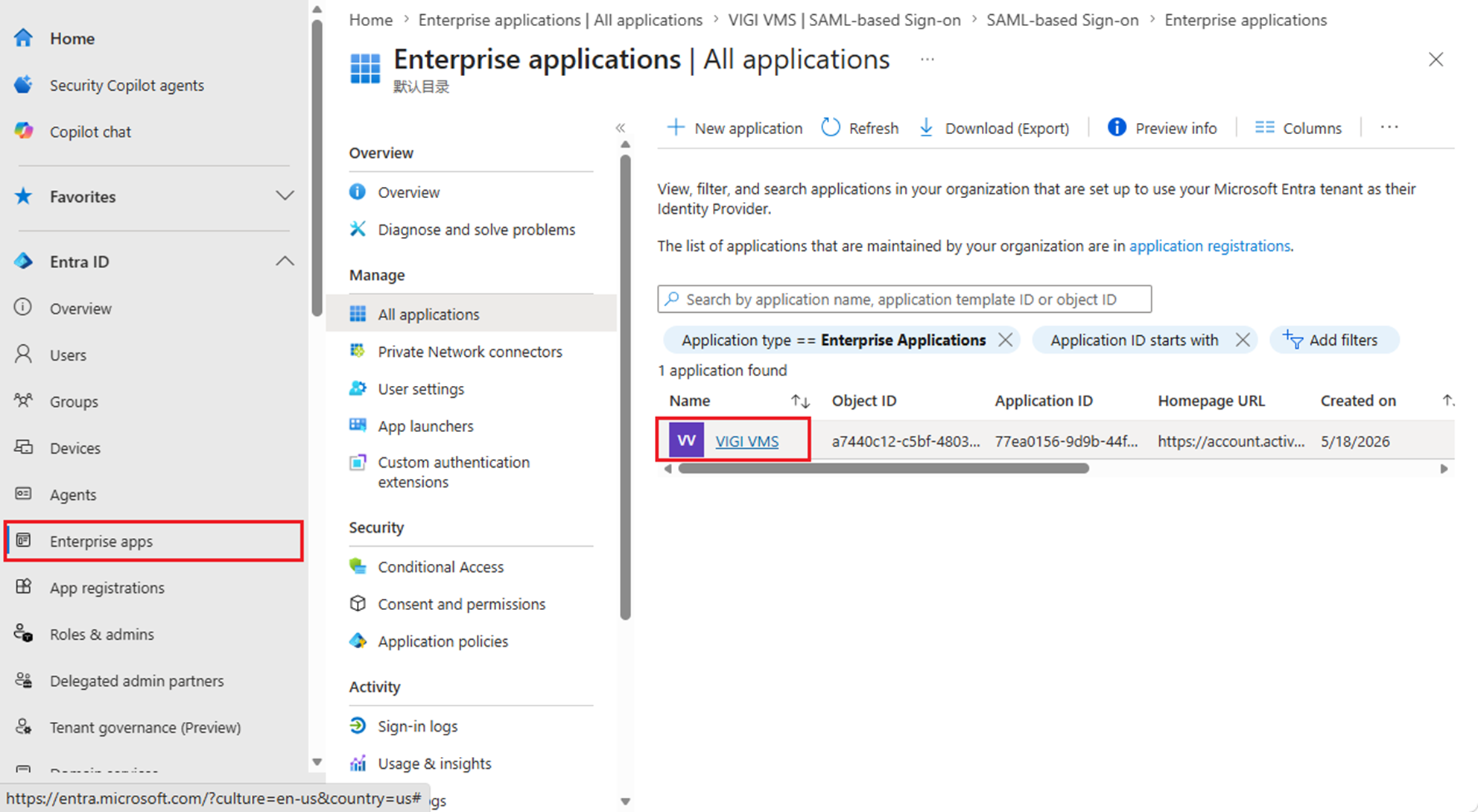Viewport: 1478px width, 812px height.
Task: Sort by Created on column arrow
Action: click(1447, 401)
